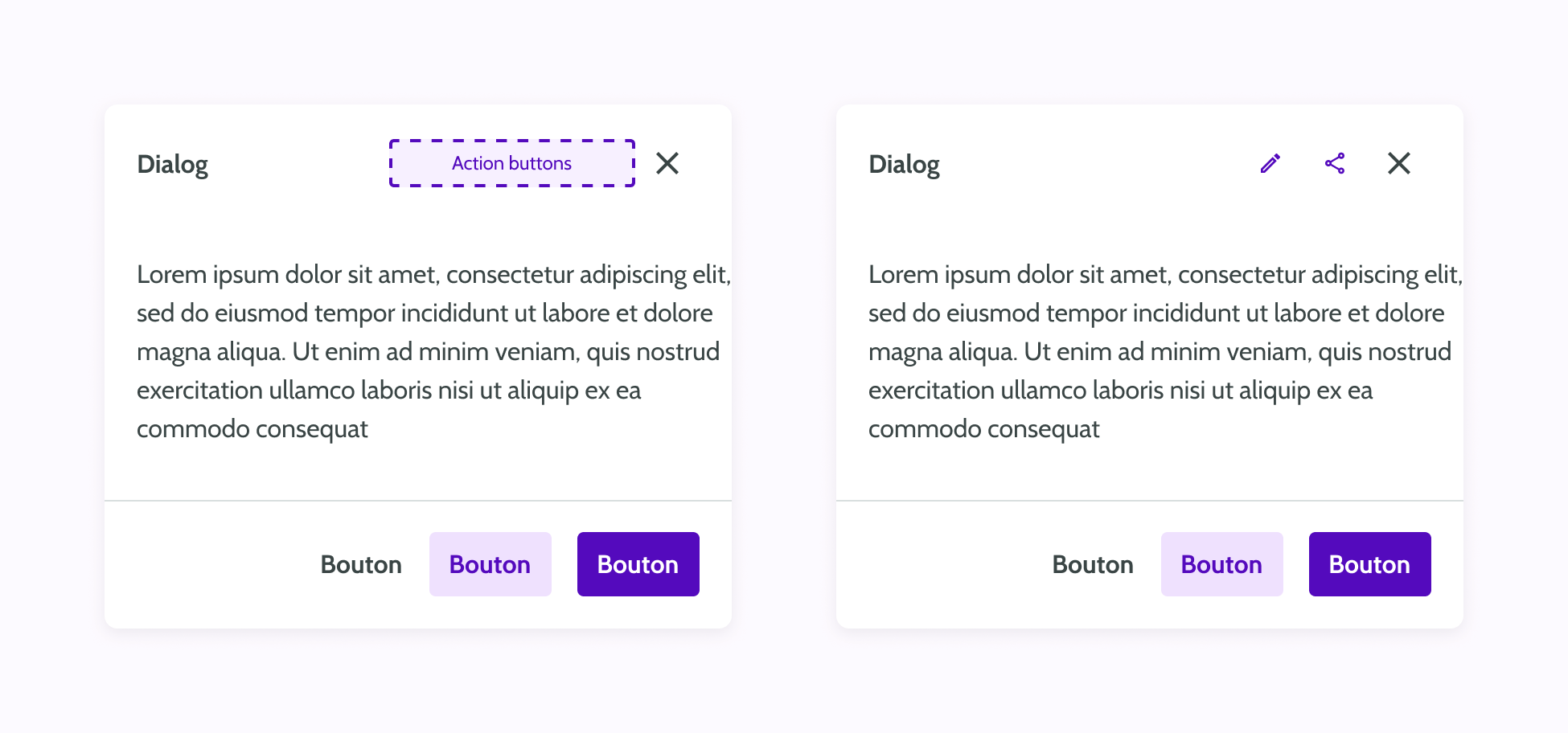The width and height of the screenshot is (1568, 733).
Task: Click the filled purple Bouton in the right dialog
Action: [x=1369, y=563]
